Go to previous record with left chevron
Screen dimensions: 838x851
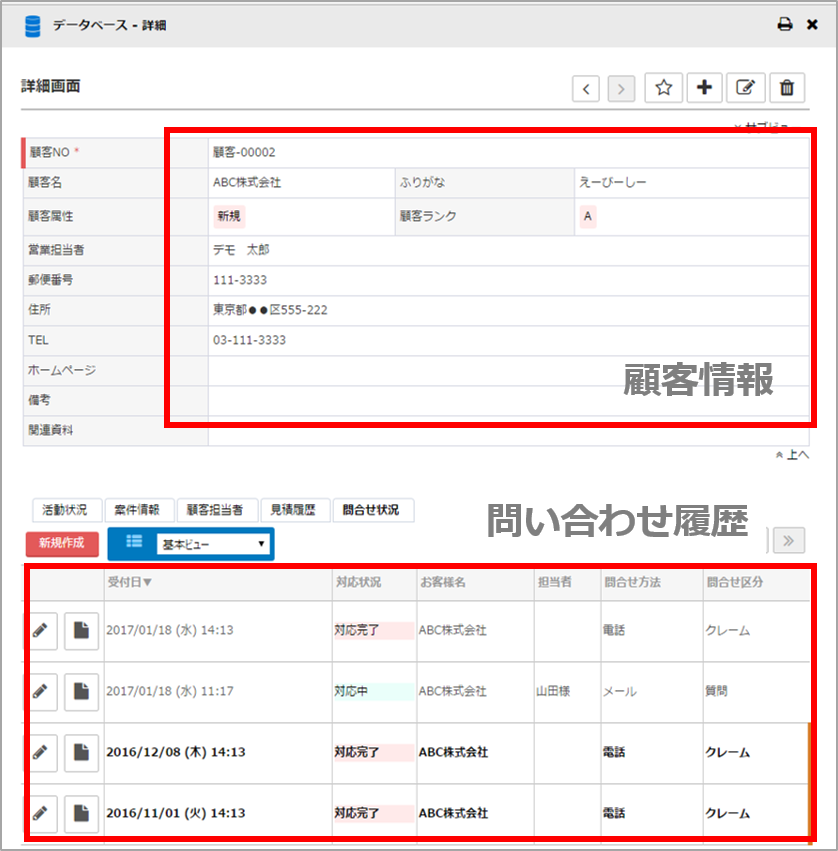[x=586, y=88]
